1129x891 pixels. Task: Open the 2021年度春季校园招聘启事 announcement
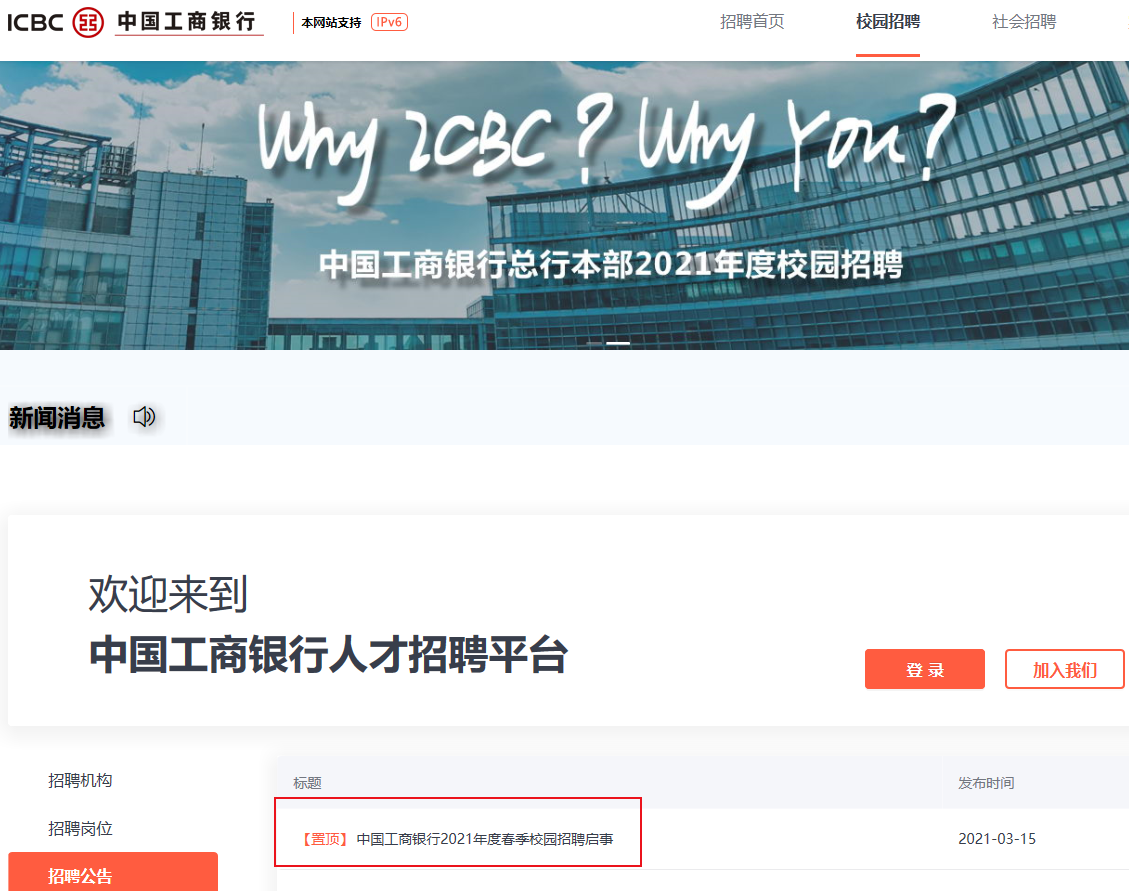(485, 839)
